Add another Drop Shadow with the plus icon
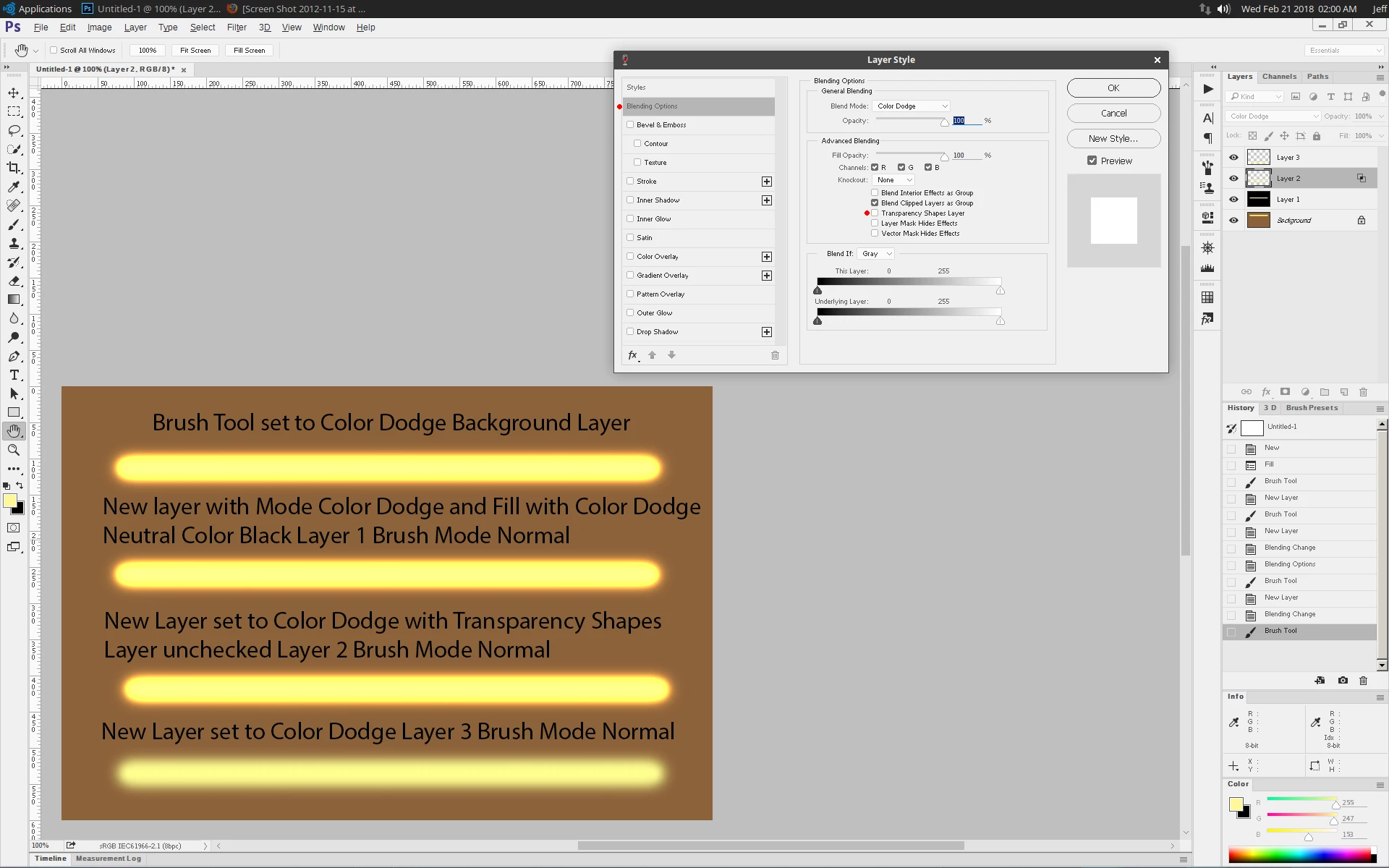 click(x=766, y=332)
